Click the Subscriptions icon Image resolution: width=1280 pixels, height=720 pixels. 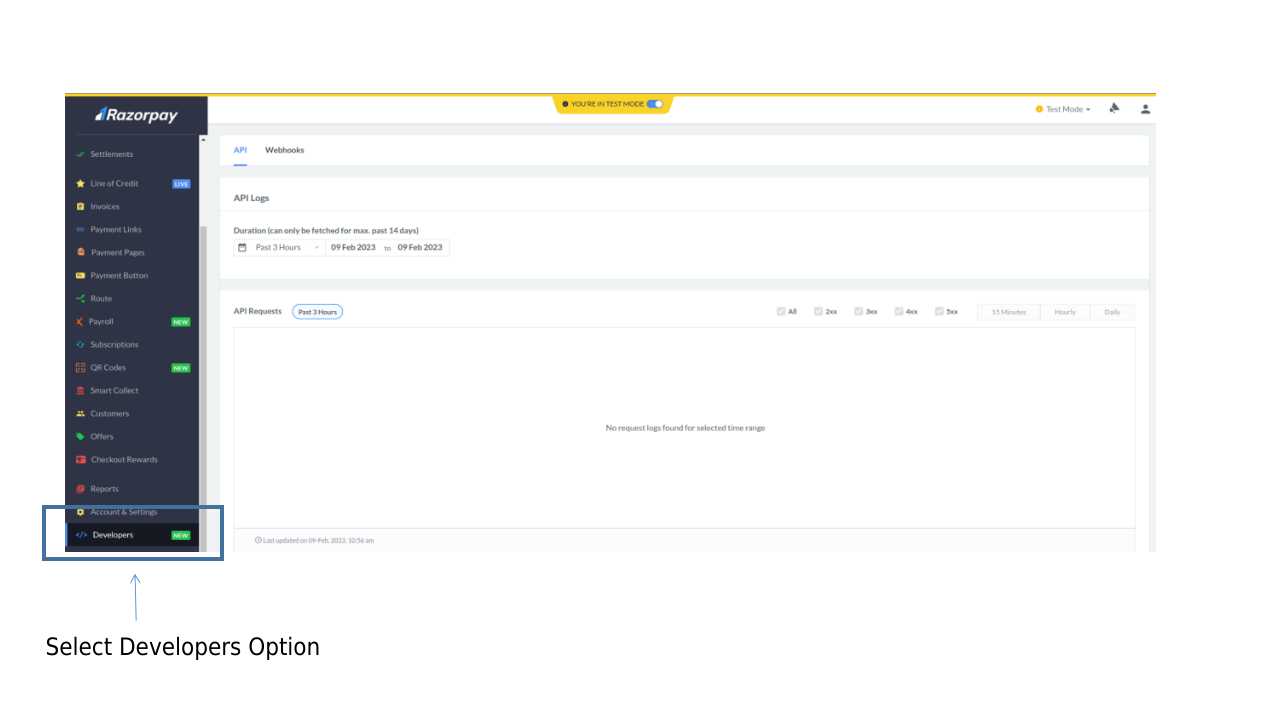[x=80, y=344]
